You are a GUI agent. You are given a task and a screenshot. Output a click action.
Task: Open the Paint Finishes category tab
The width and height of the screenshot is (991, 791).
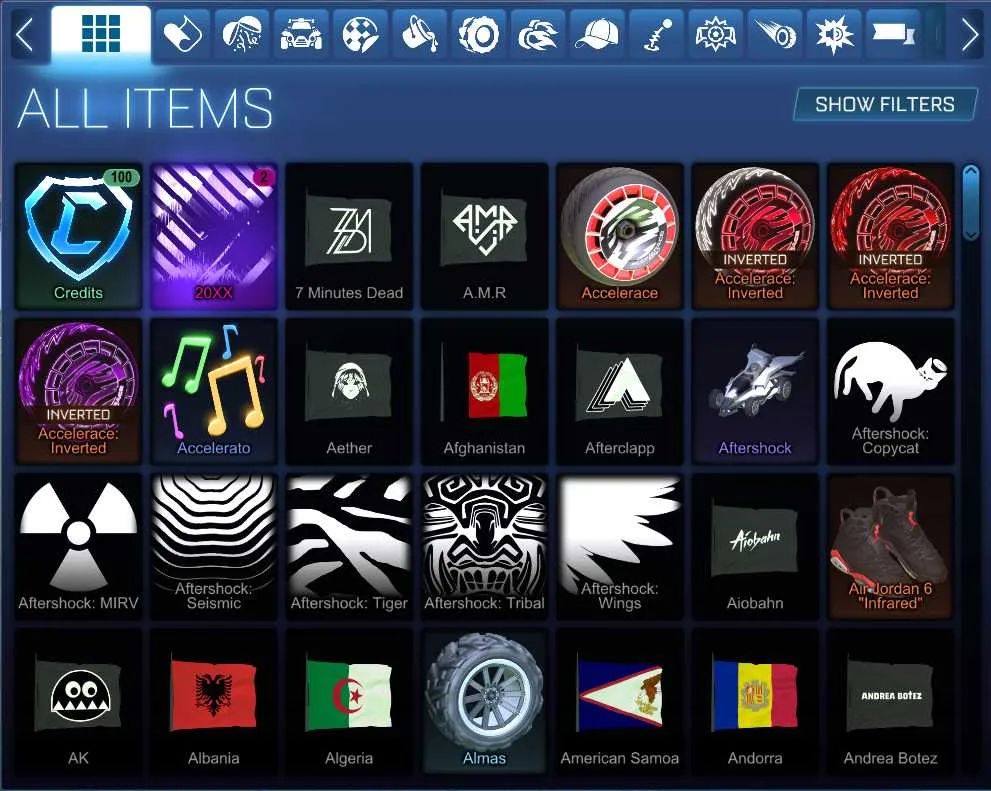click(420, 33)
